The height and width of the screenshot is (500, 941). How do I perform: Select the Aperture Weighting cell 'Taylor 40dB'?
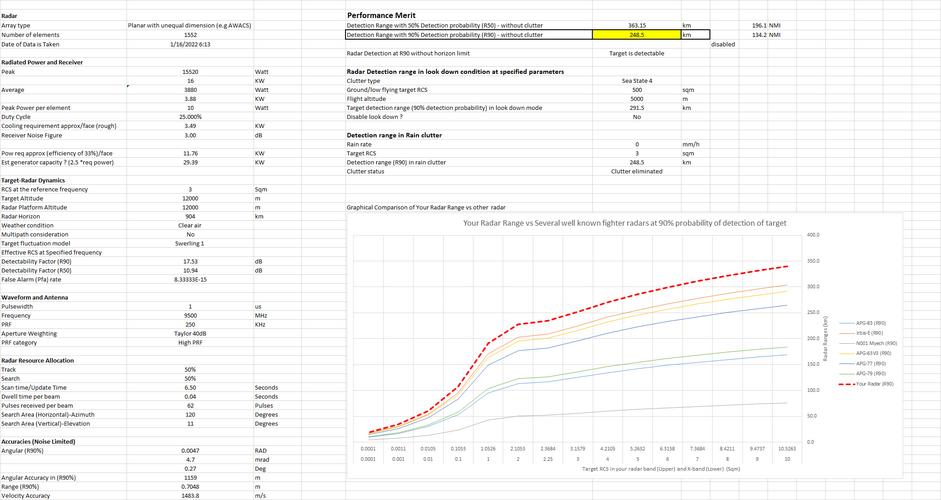(x=190, y=333)
